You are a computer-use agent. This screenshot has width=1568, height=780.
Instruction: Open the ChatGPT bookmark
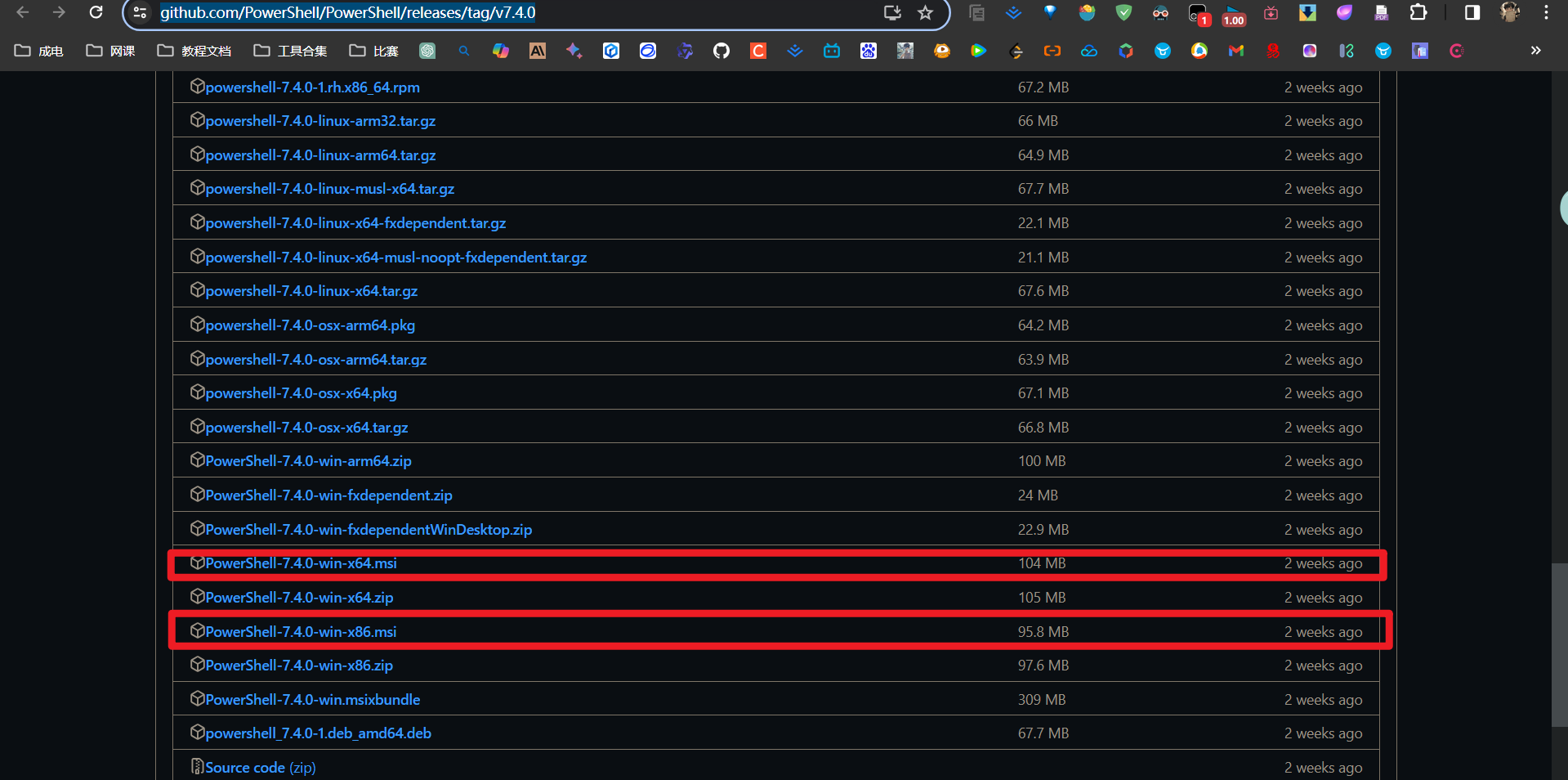click(x=427, y=51)
